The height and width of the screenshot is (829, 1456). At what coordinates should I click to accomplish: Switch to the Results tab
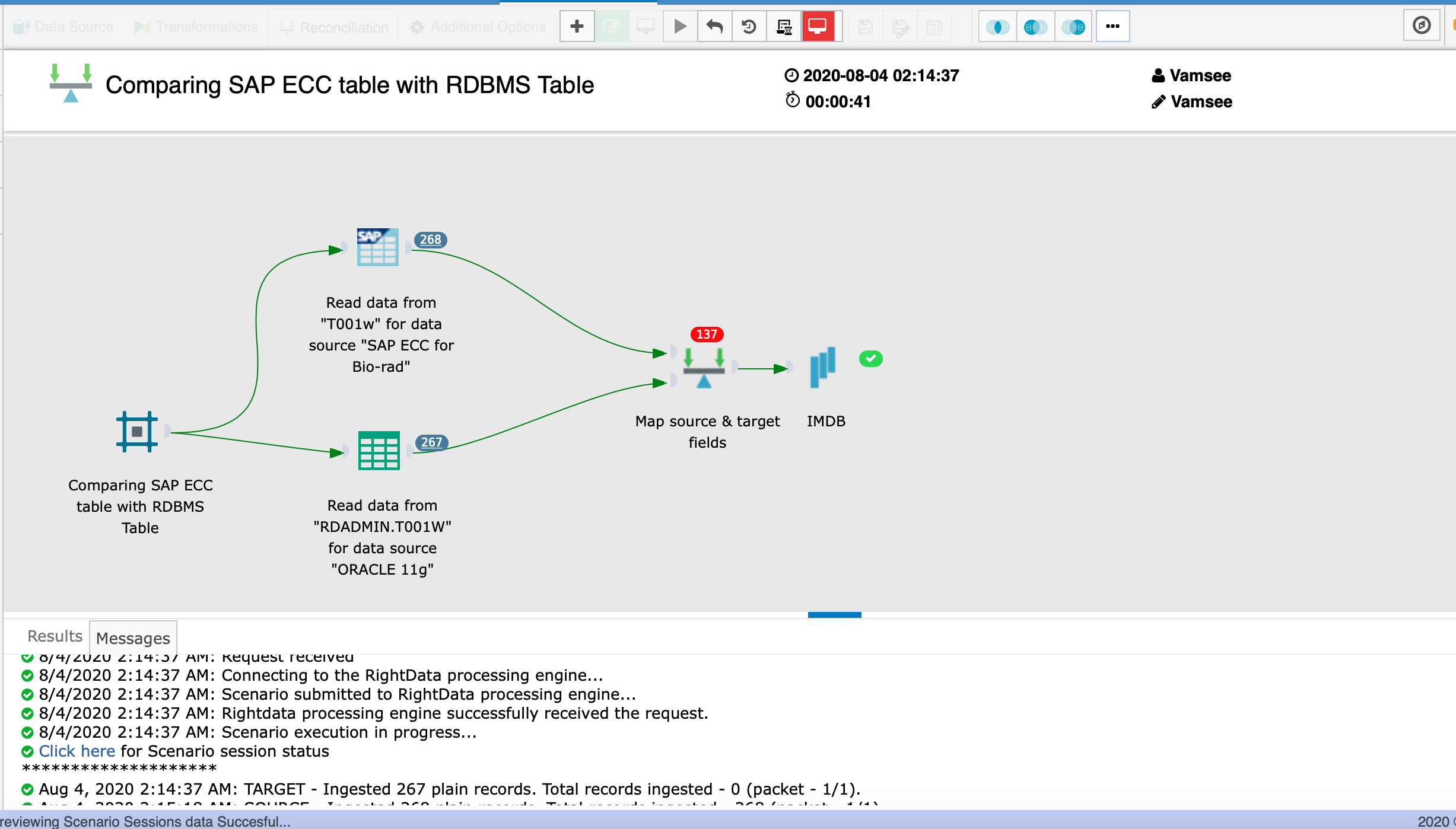point(55,636)
